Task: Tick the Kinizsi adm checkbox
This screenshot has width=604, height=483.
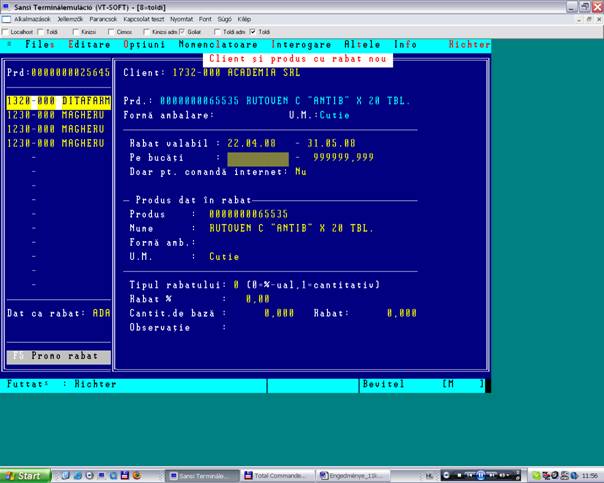Action: click(146, 32)
